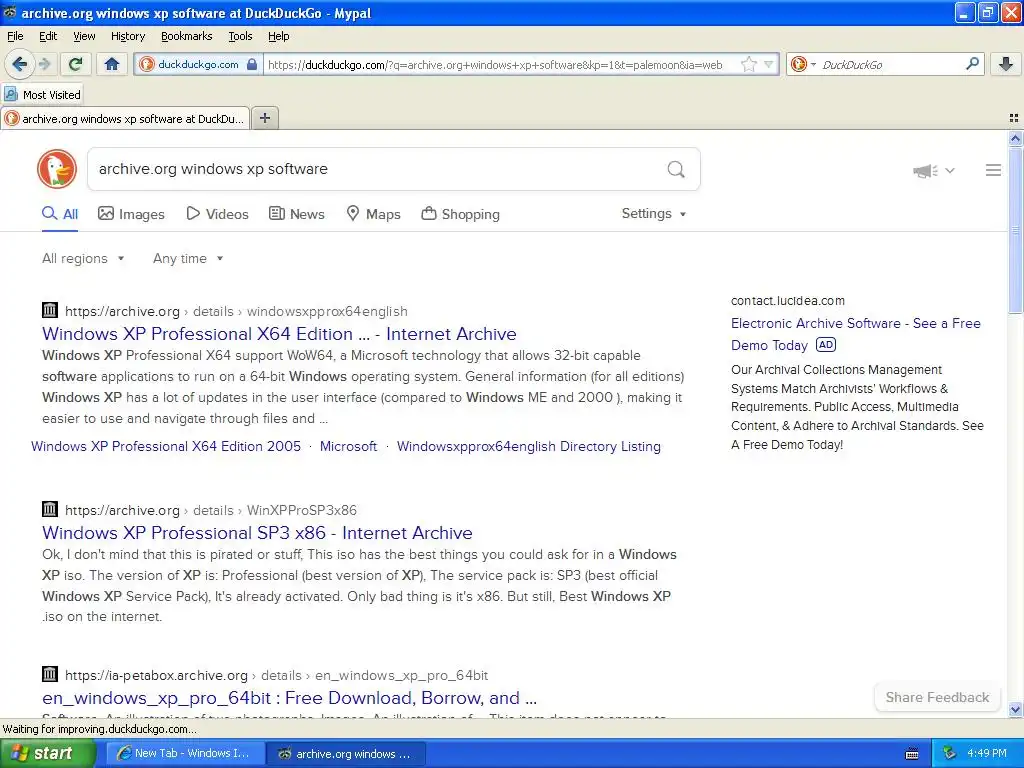Click the padlock site security icon
The image size is (1024, 768).
(251, 64)
